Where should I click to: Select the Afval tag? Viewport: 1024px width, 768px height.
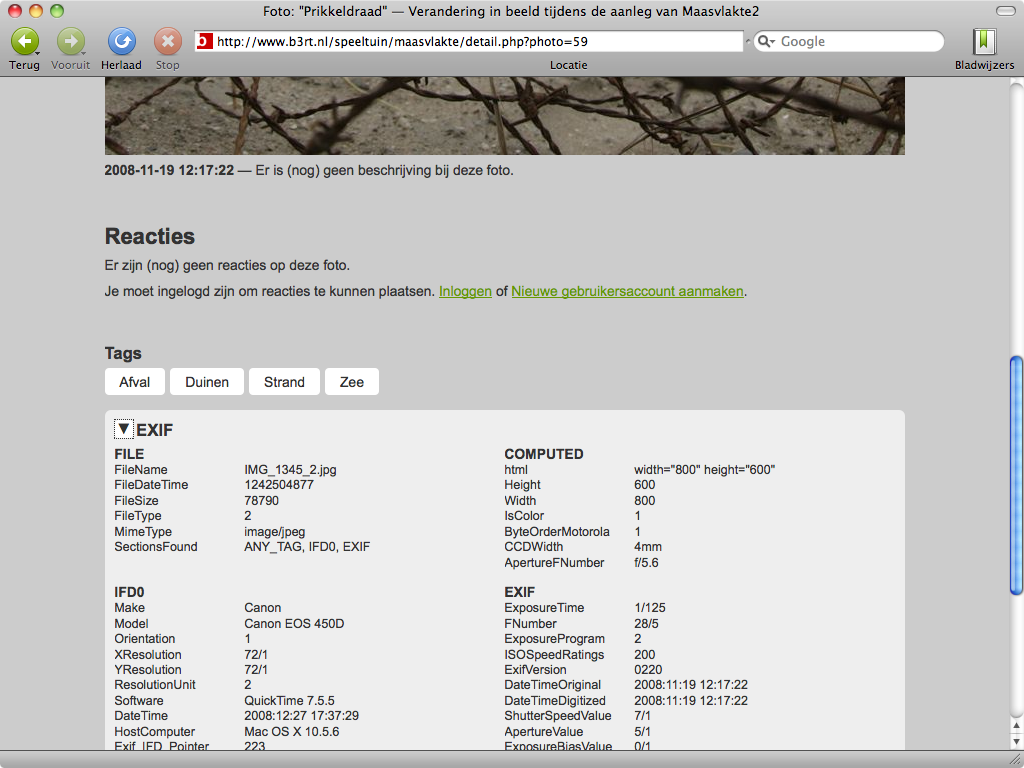click(x=135, y=382)
